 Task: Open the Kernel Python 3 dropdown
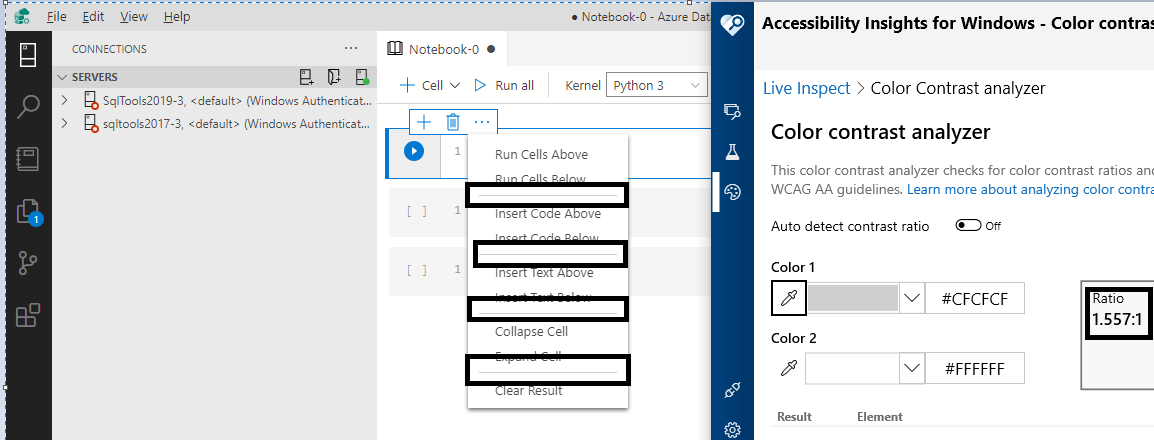pyautogui.click(x=655, y=85)
